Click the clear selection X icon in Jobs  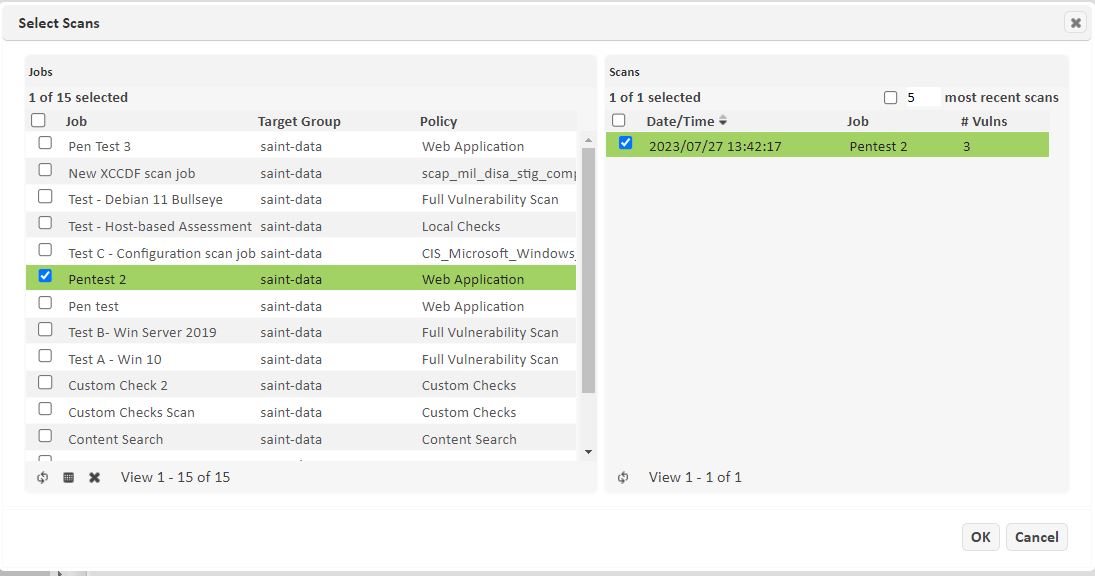click(x=94, y=478)
